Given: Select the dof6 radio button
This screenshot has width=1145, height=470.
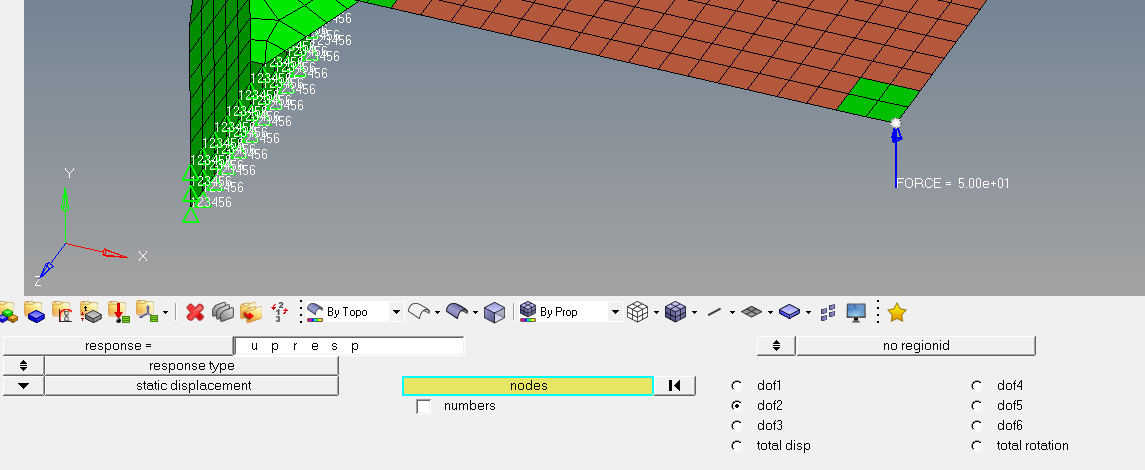Looking at the screenshot, I should (x=976, y=425).
